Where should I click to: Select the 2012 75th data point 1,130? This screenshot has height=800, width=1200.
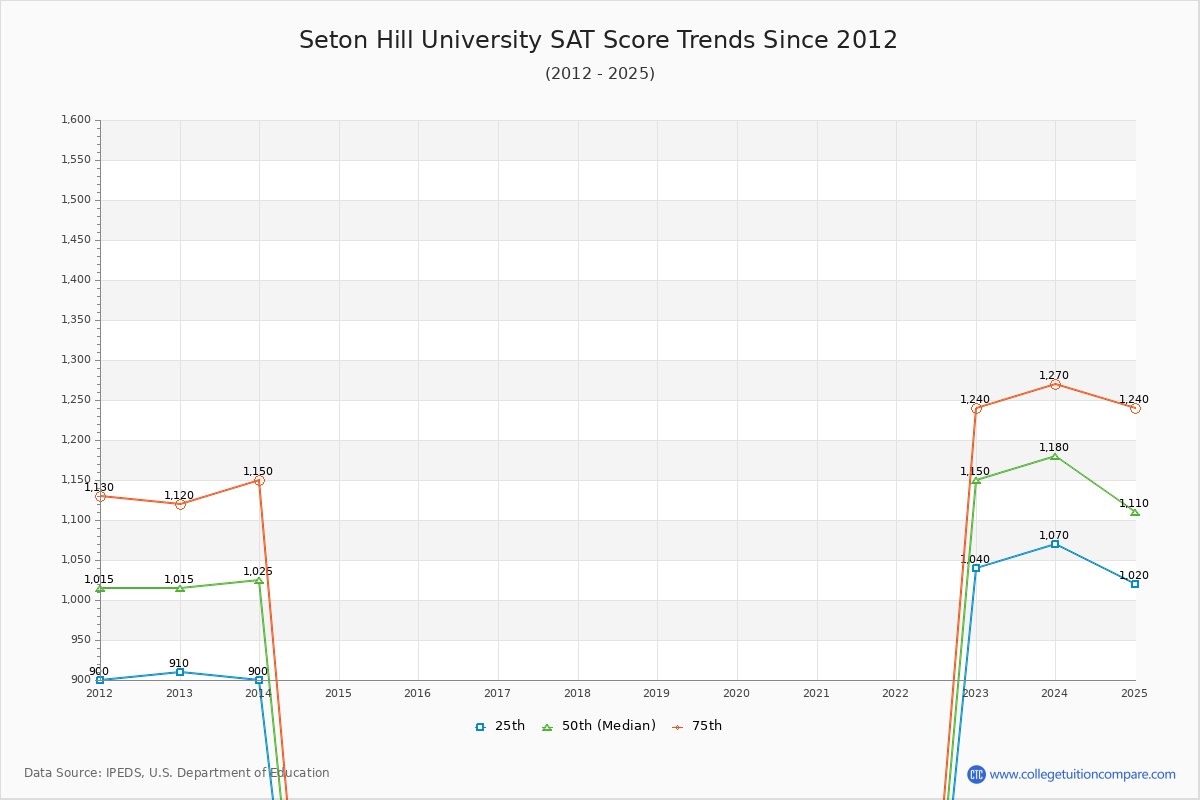click(100, 496)
